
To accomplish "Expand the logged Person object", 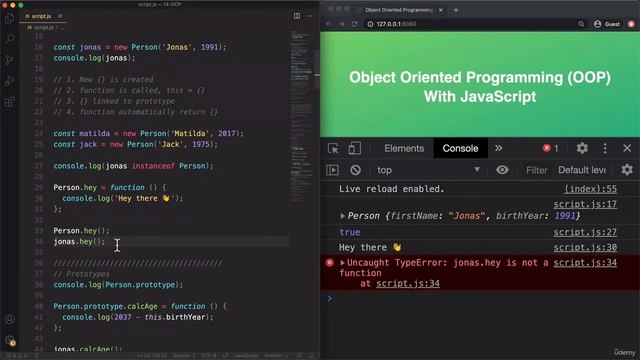I will pyautogui.click(x=342, y=216).
